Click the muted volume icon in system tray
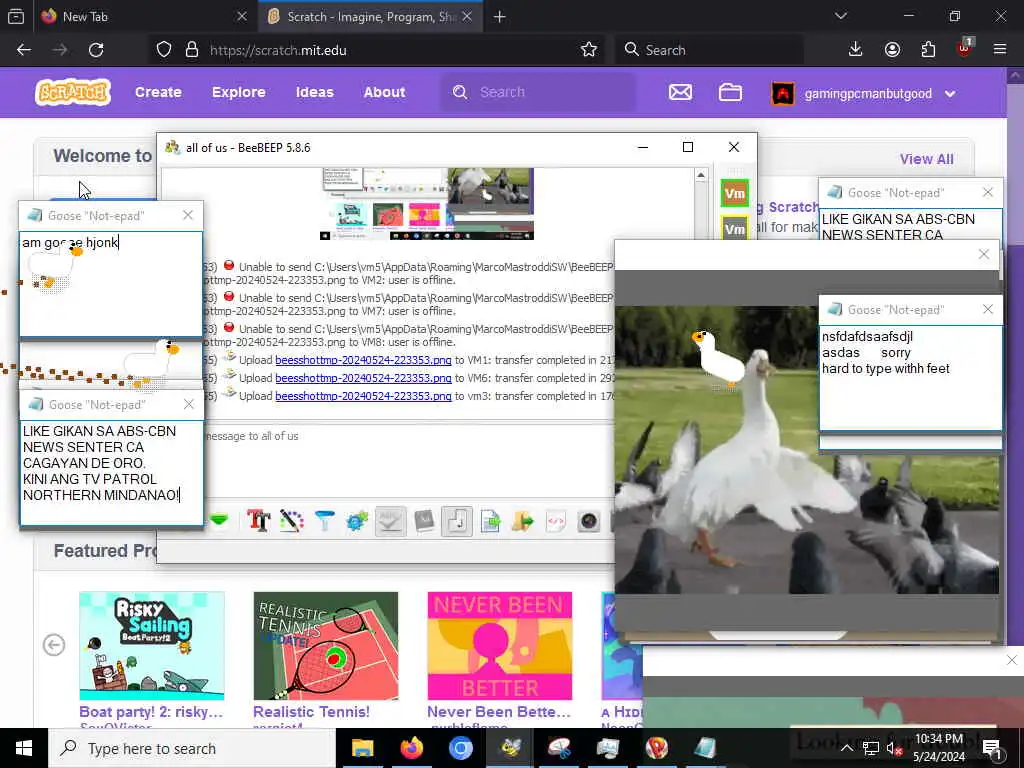This screenshot has width=1024, height=768. (894, 748)
